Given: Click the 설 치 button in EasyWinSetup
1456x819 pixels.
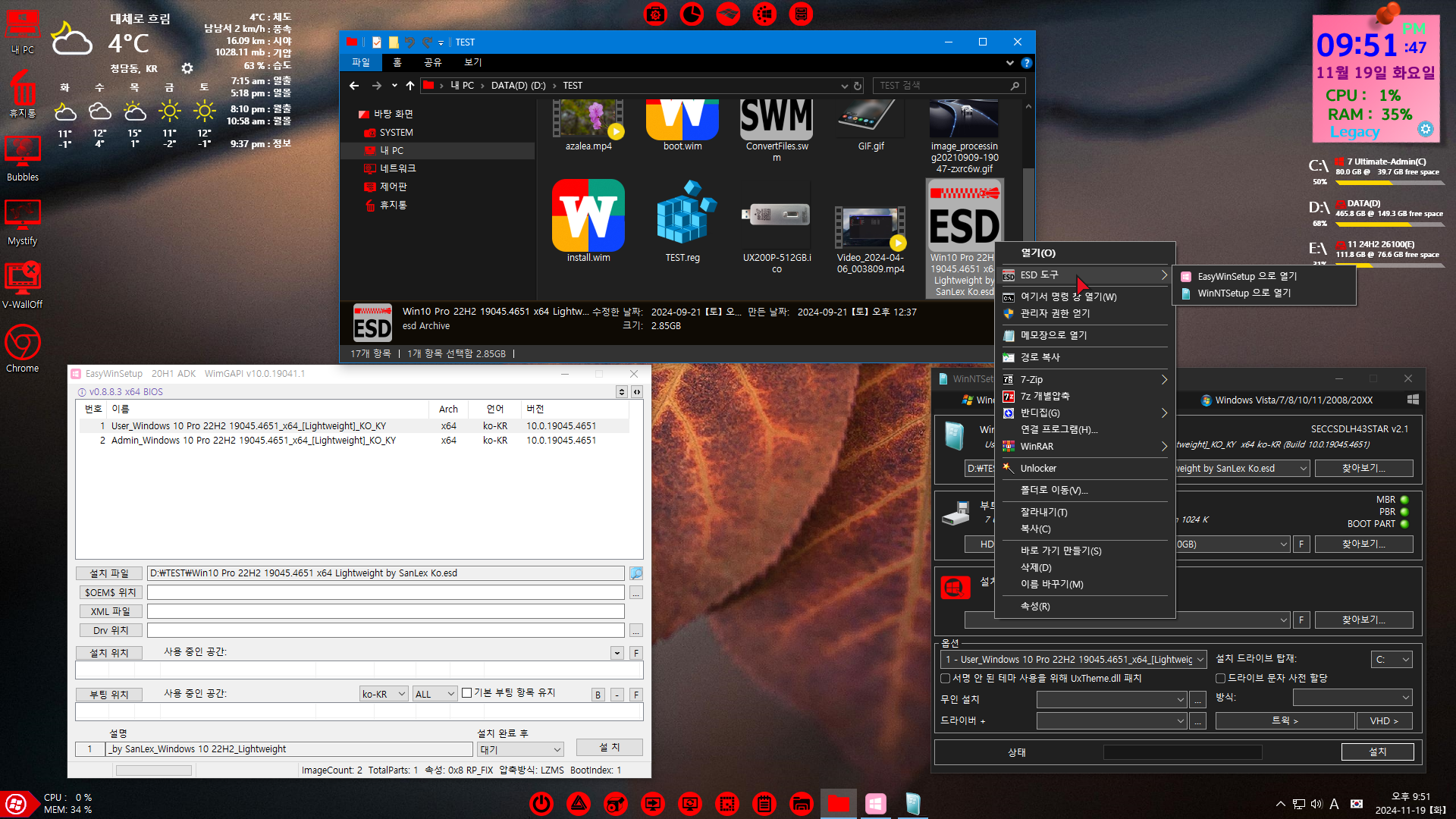Looking at the screenshot, I should [x=610, y=748].
